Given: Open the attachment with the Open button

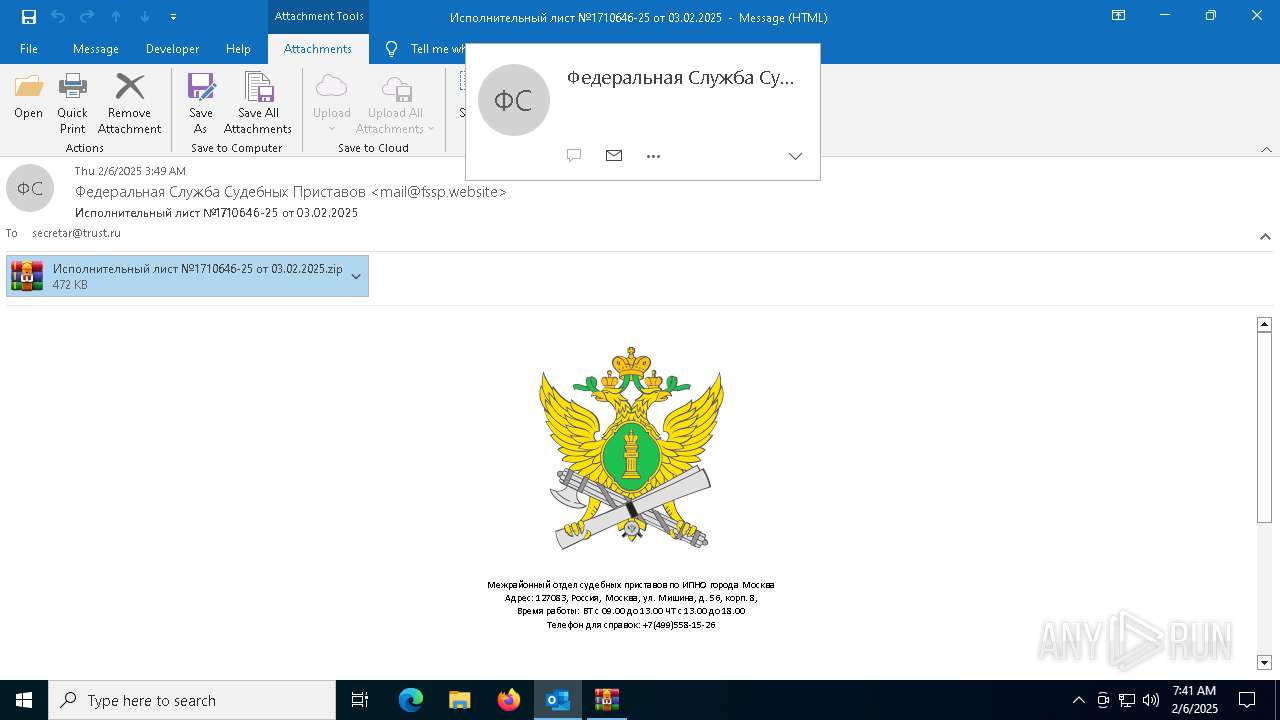Looking at the screenshot, I should pos(29,96).
